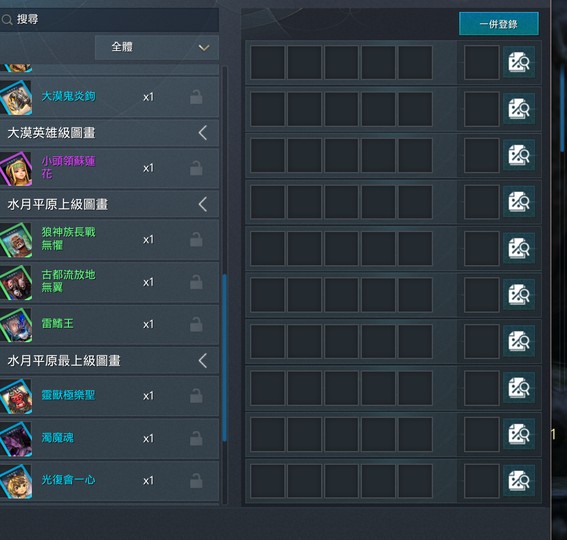Focus the 搜尋 search field

(109, 20)
